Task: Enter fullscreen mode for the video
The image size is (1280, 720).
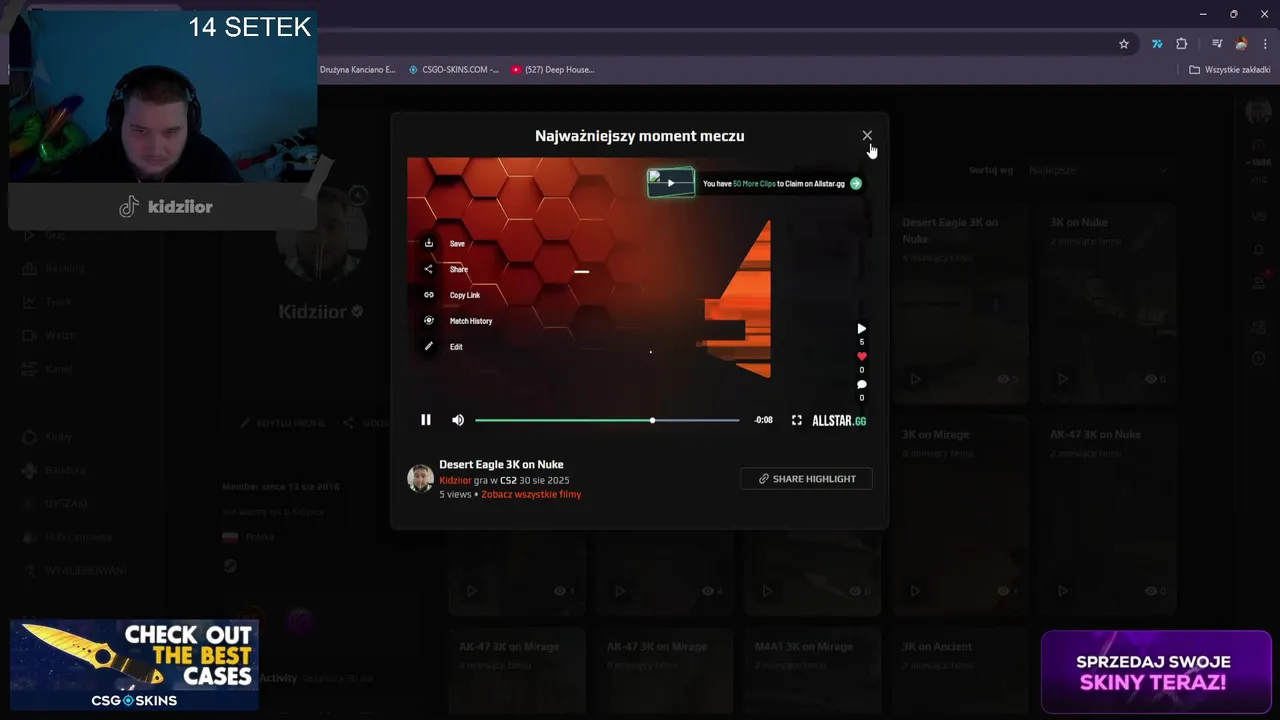Action: [797, 420]
